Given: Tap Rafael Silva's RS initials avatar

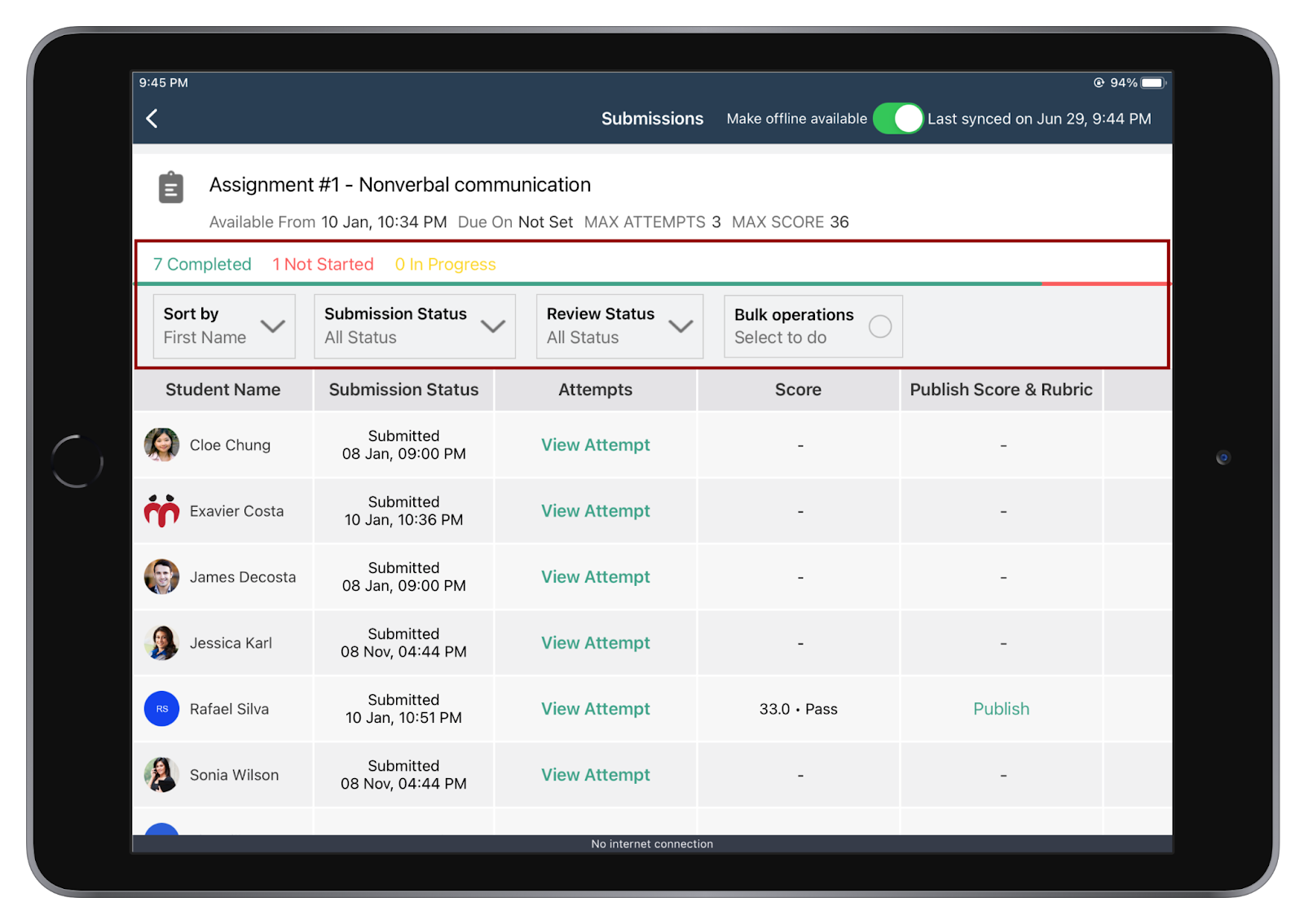Looking at the screenshot, I should pyautogui.click(x=161, y=709).
